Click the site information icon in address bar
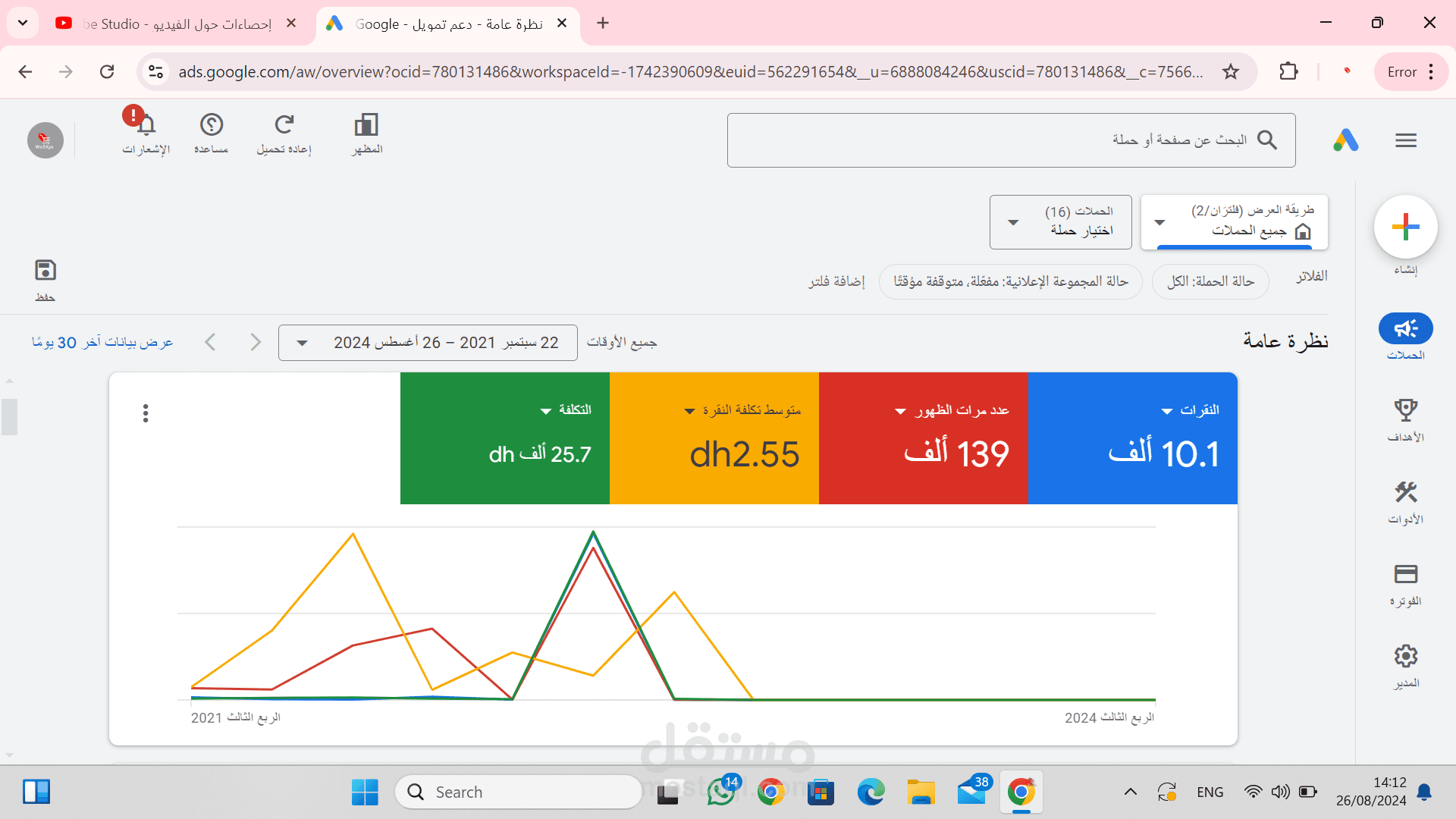Viewport: 1456px width, 819px height. [156, 72]
